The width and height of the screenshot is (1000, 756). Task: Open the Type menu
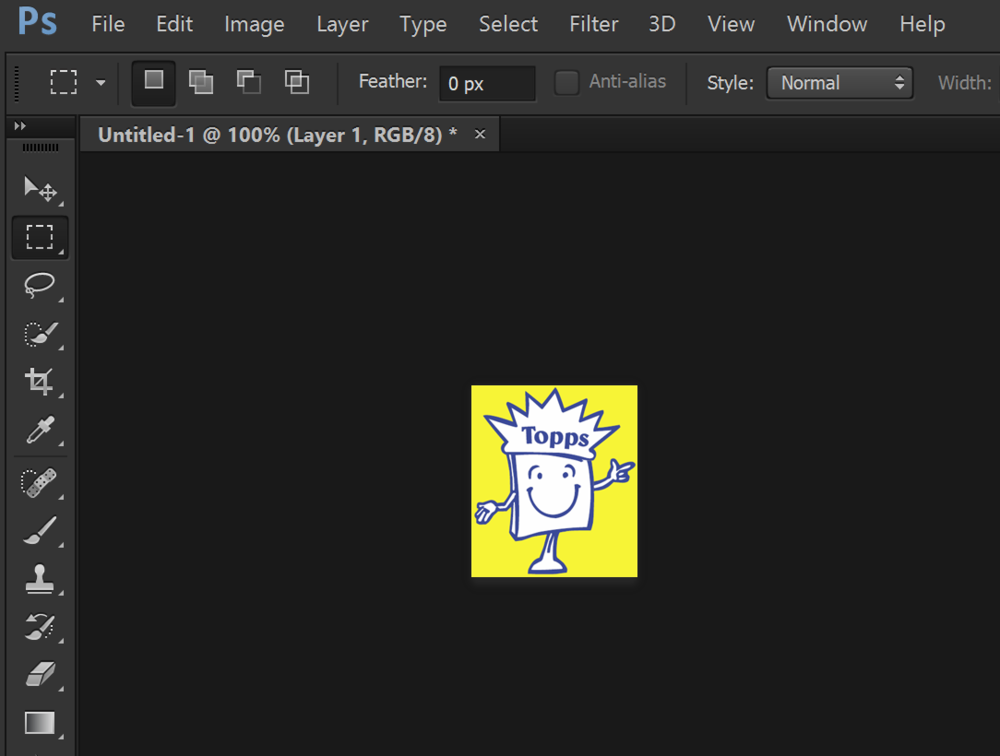point(423,24)
